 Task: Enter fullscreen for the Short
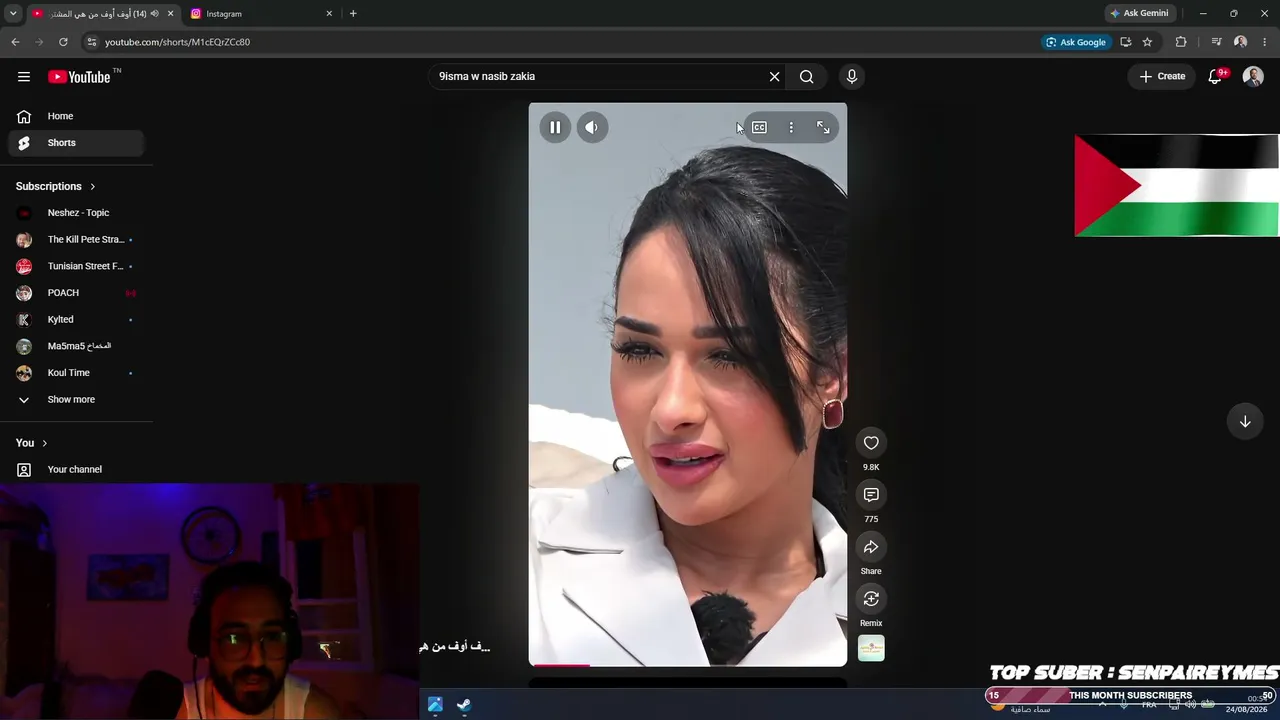[x=823, y=127]
